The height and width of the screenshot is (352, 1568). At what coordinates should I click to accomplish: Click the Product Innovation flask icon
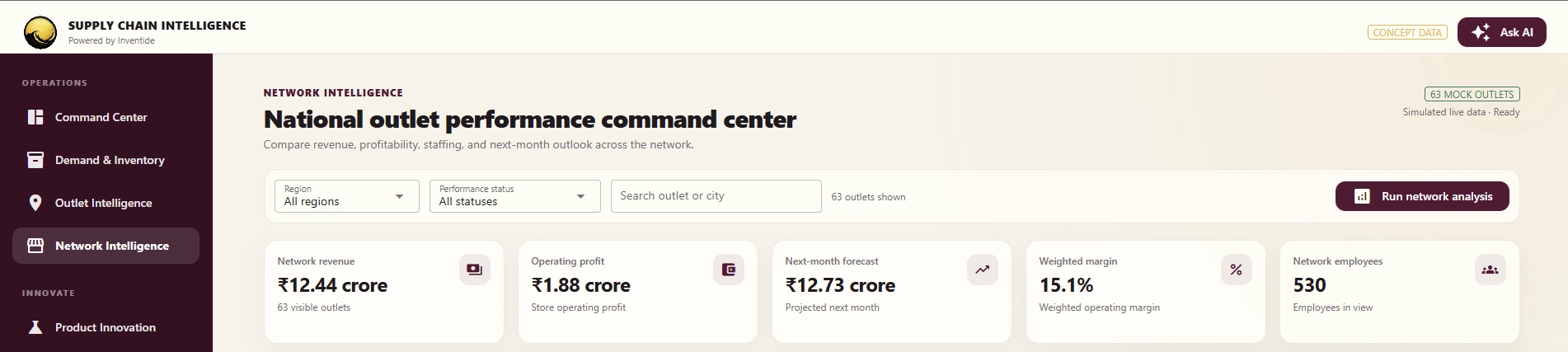[35, 327]
